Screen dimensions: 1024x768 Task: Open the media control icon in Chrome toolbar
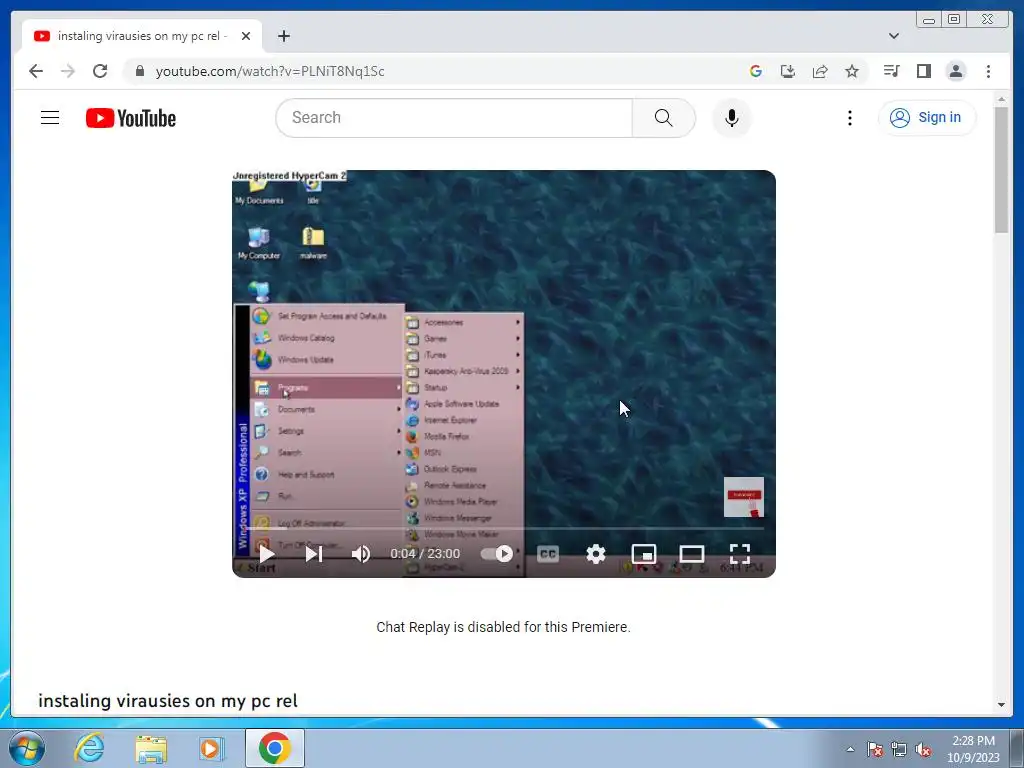point(891,71)
